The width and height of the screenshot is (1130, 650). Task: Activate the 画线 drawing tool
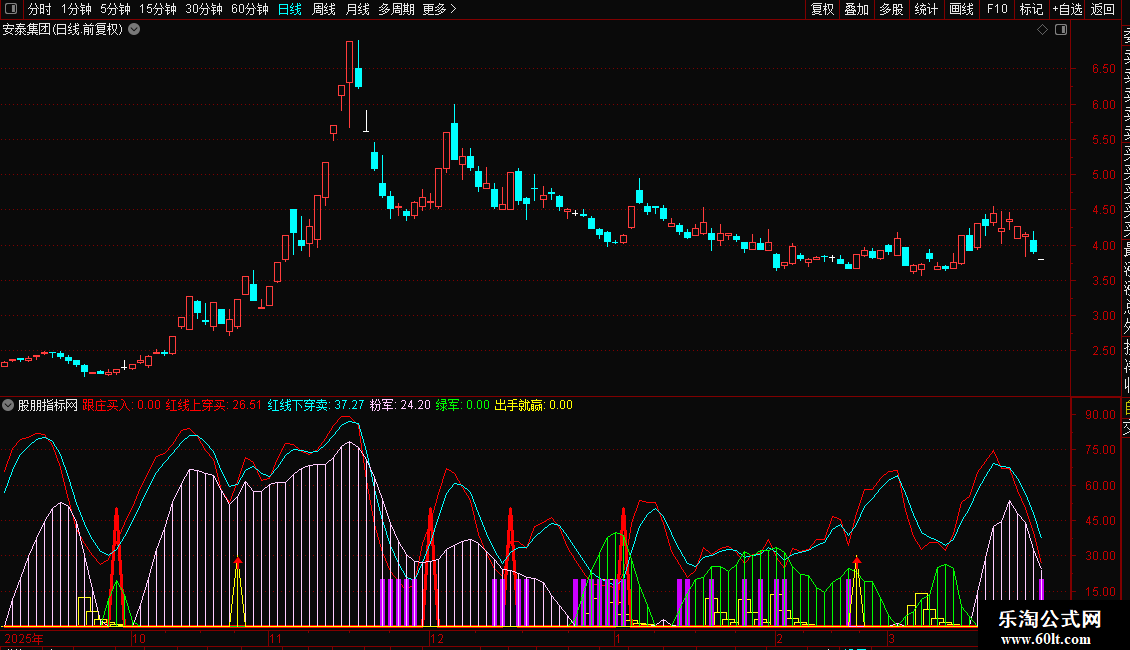[x=961, y=9]
